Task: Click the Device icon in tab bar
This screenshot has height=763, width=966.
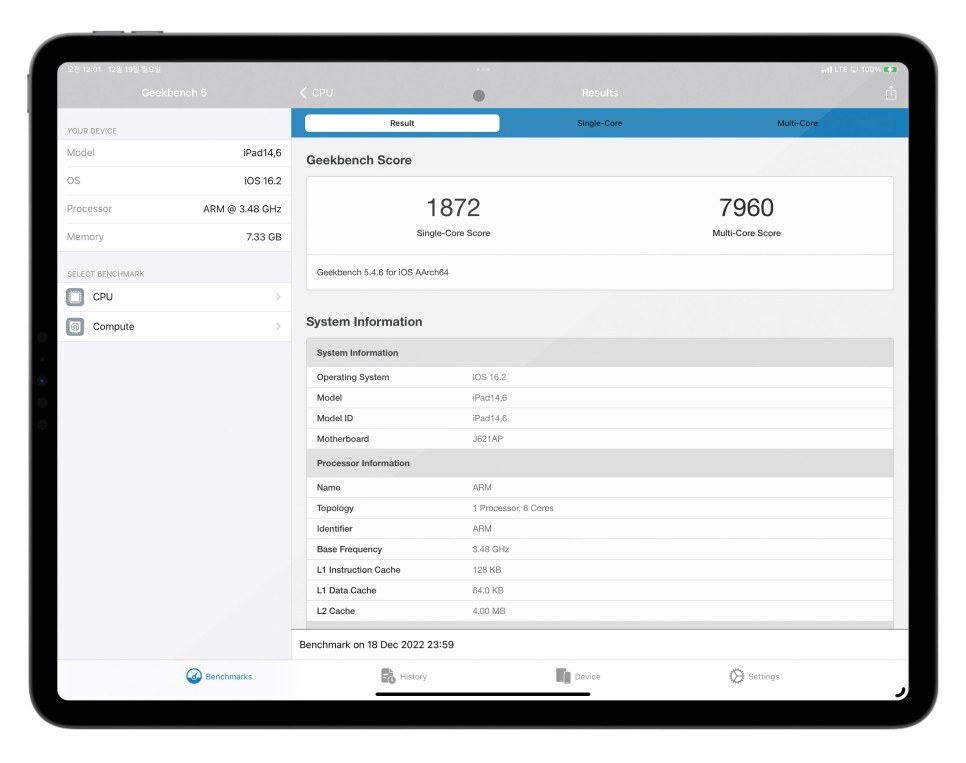Action: tap(562, 676)
